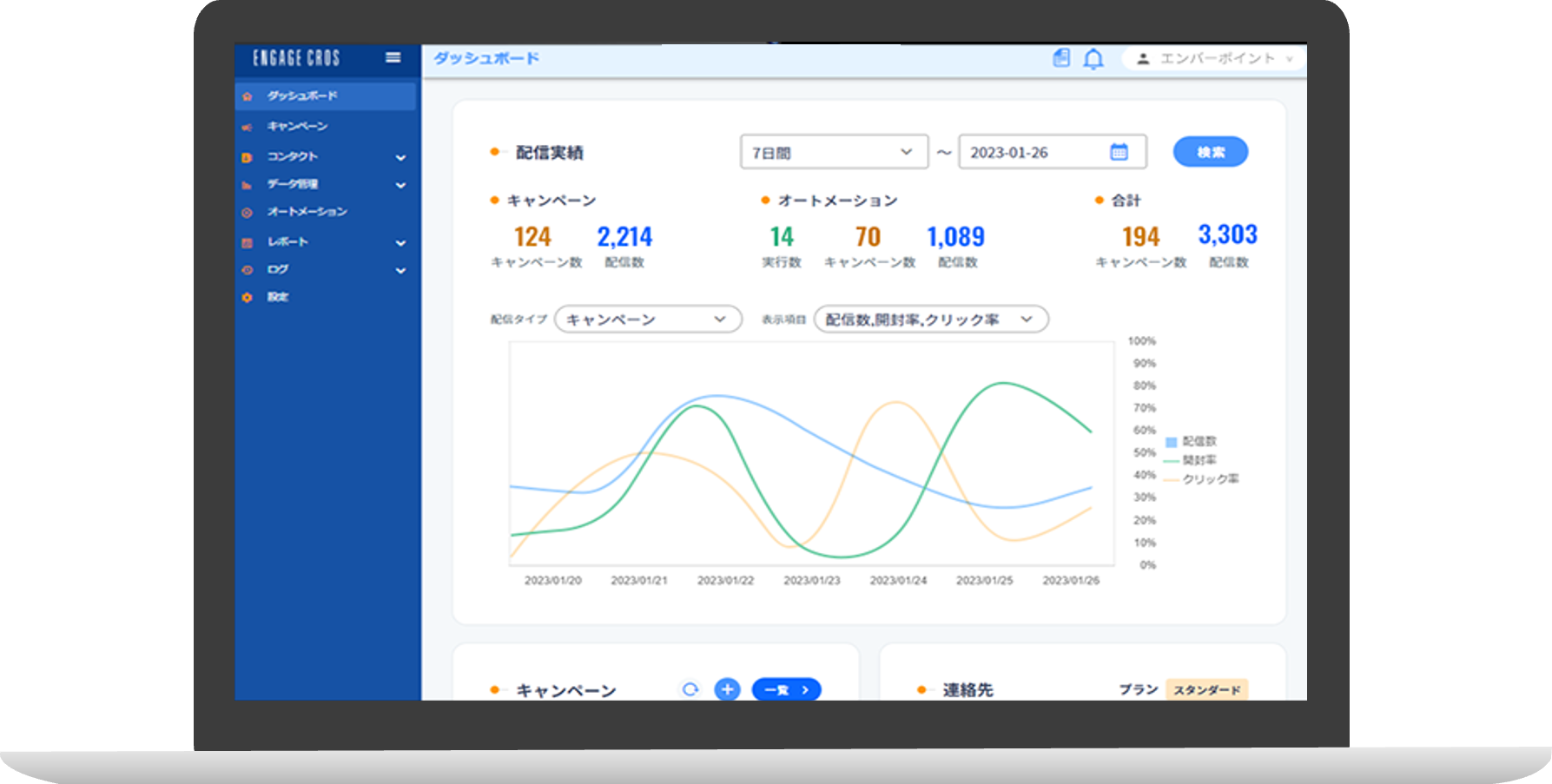Click the hamburger menu icon in sidebar header
1552x784 pixels.
coord(393,57)
